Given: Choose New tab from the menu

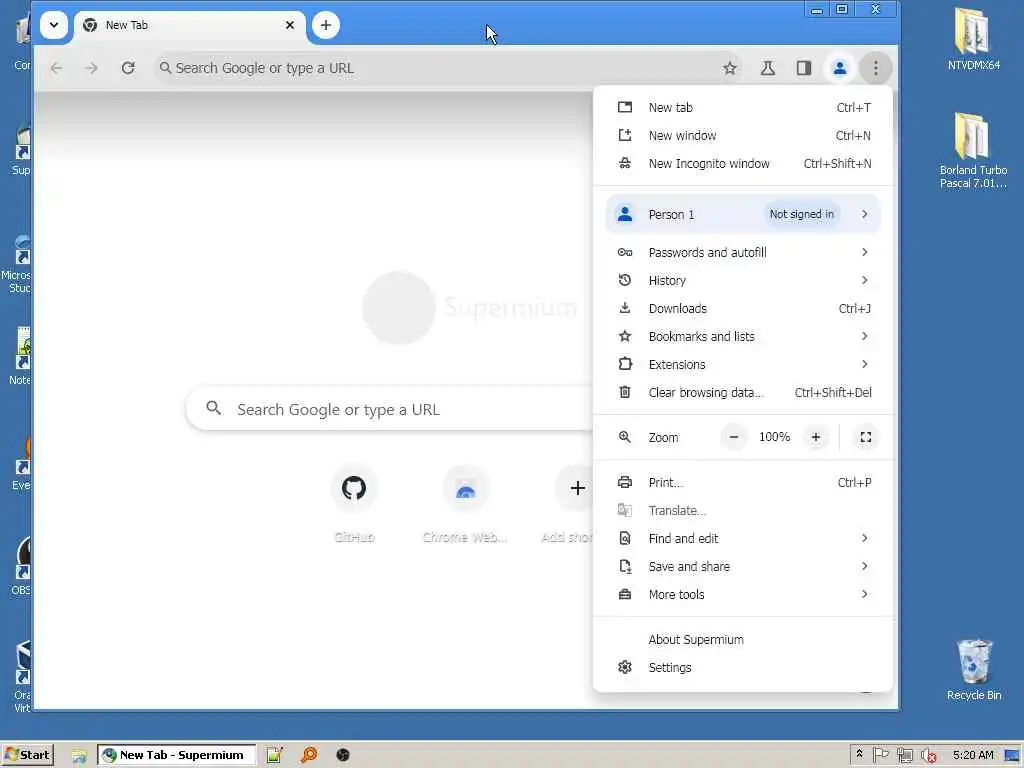Looking at the screenshot, I should (743, 107).
